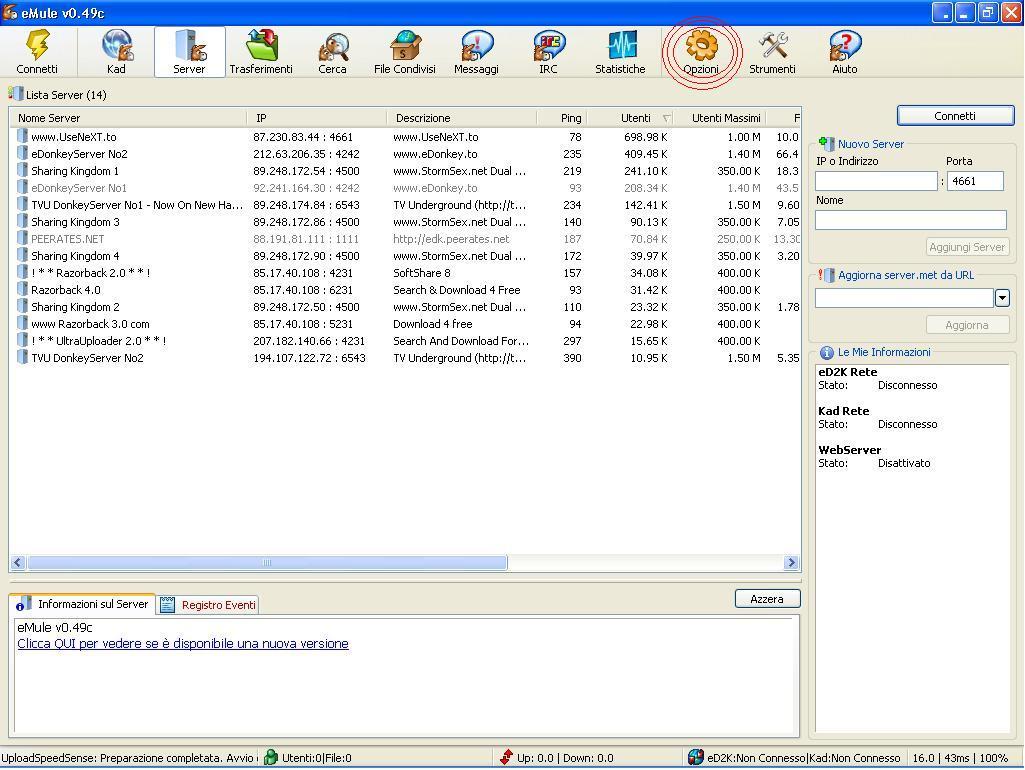
Task: Select the UltraUploader 2.0 server row
Action: point(405,341)
